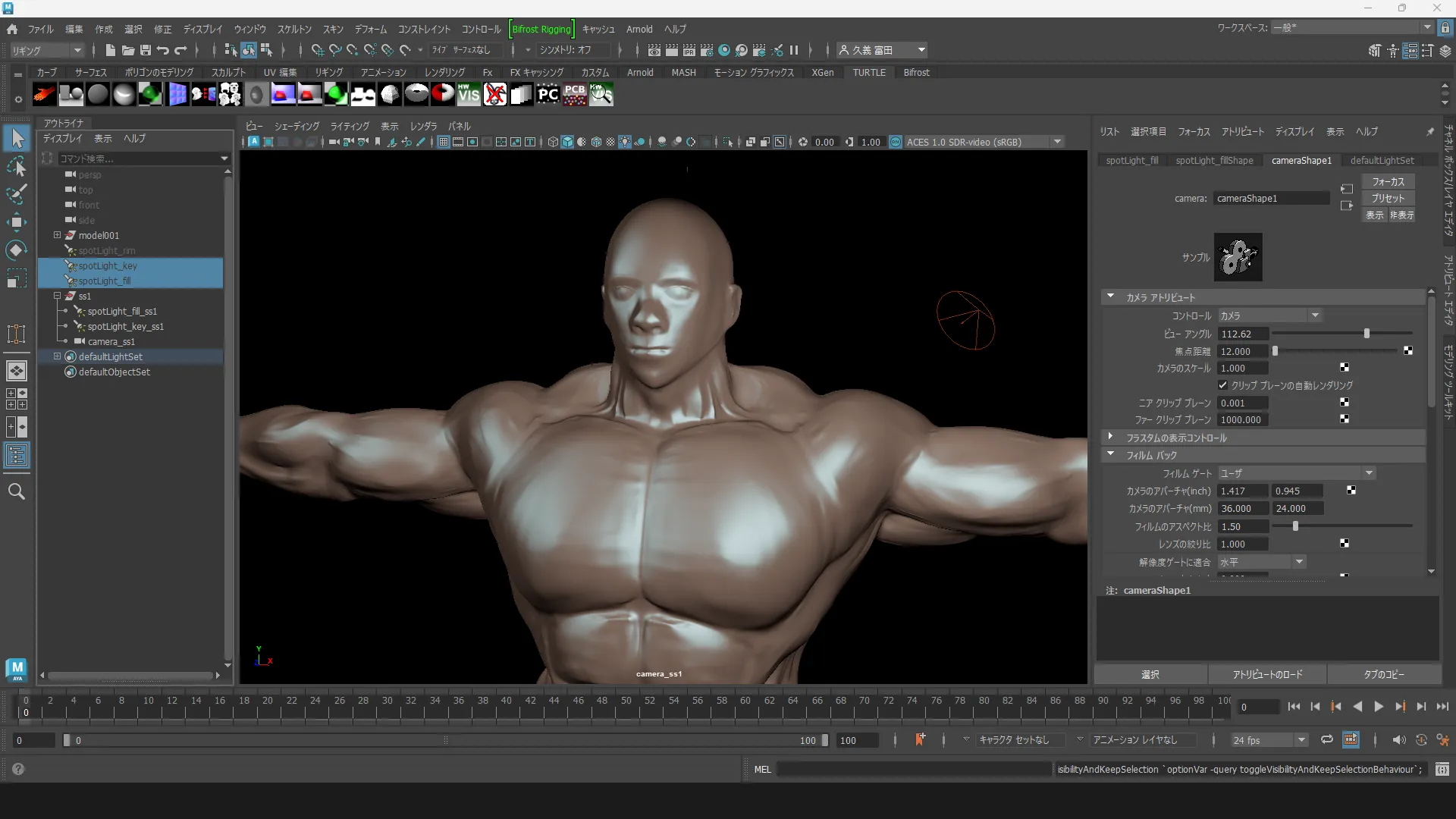This screenshot has height=819, width=1456.
Task: Click the Redo arrow icon
Action: pyautogui.click(x=180, y=50)
